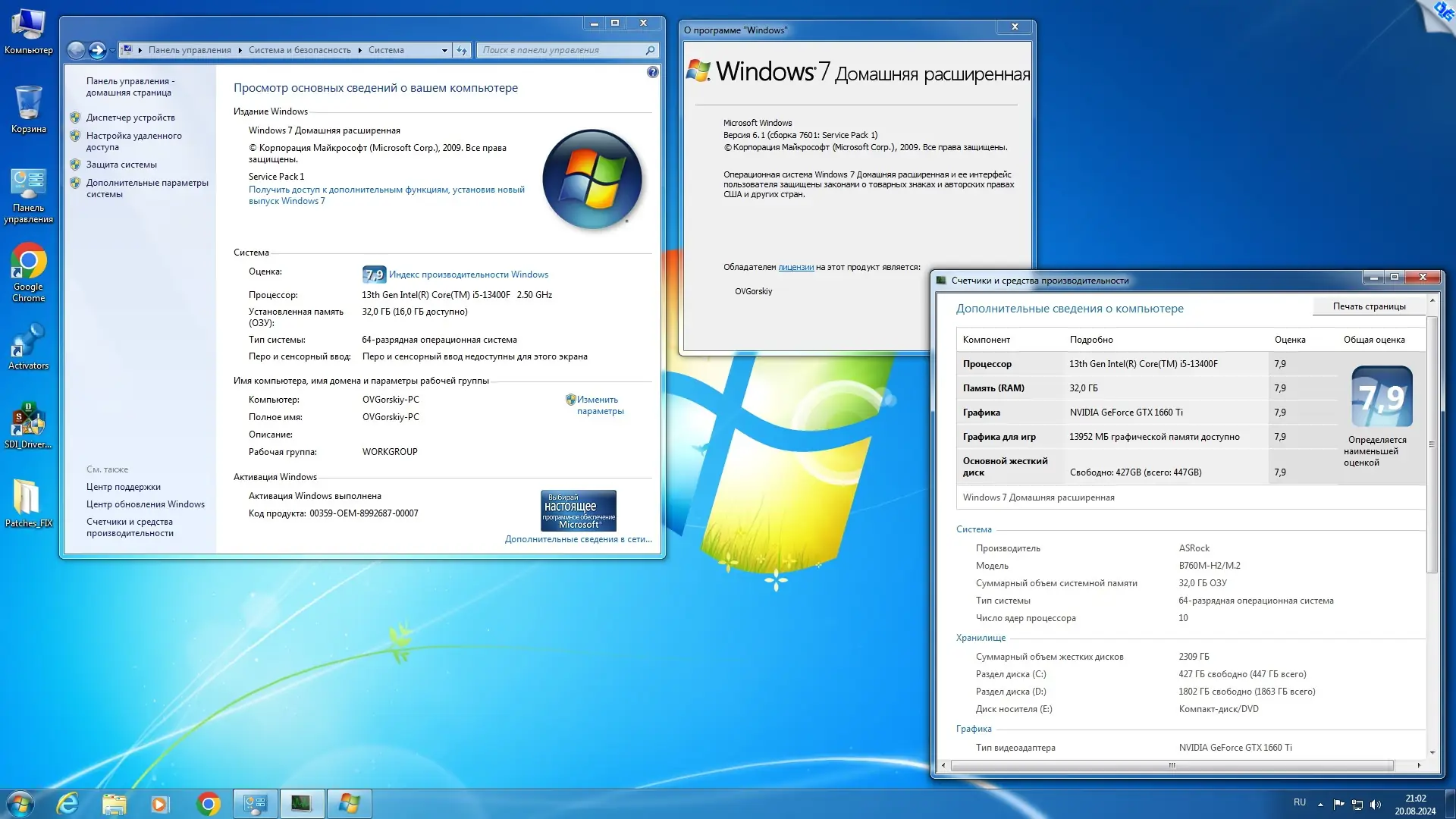The image size is (1456, 819).
Task: Select Система и безопасность breadcrumb item
Action: pos(300,50)
